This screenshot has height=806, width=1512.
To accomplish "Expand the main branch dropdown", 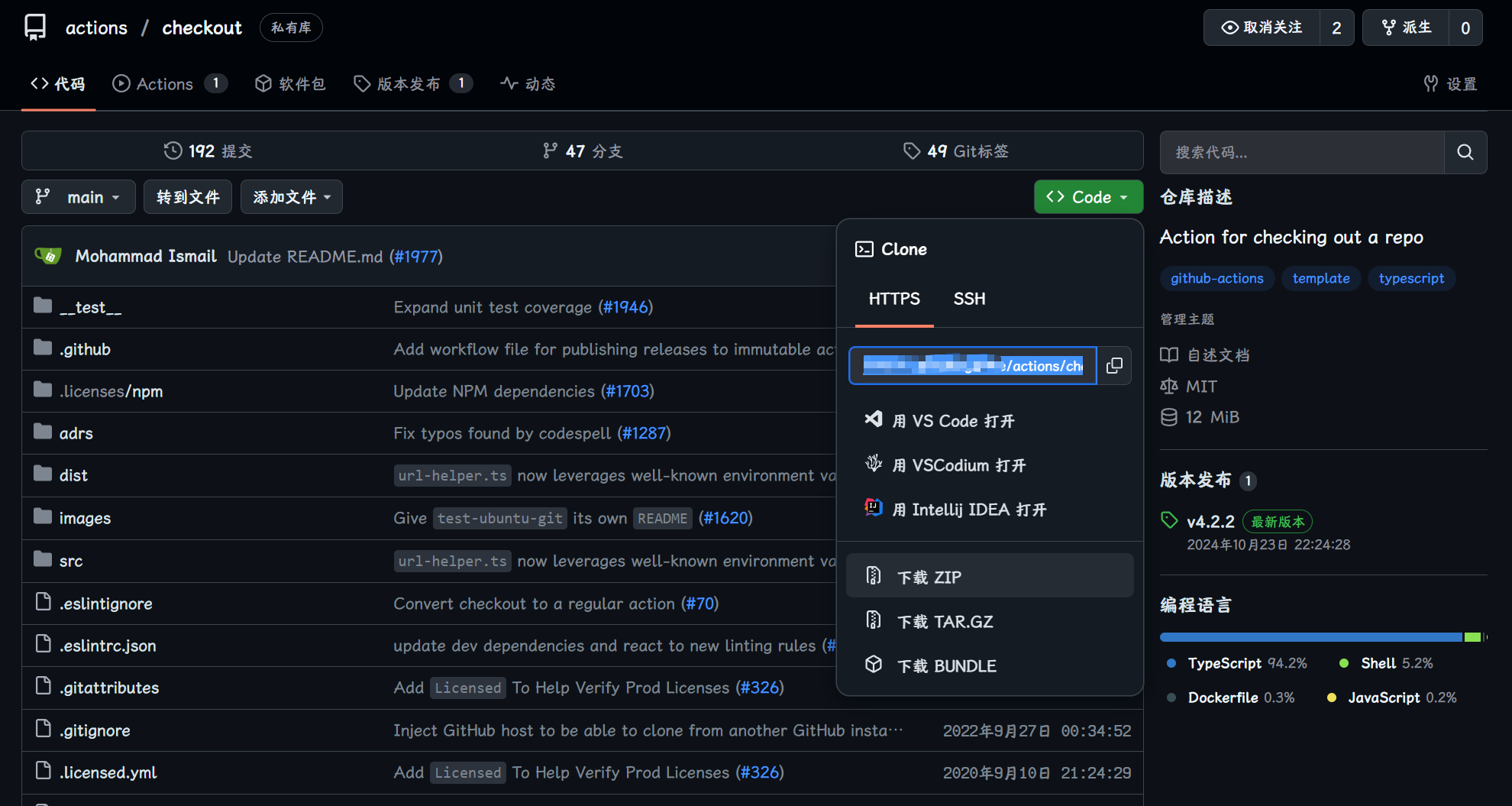I will 79,197.
